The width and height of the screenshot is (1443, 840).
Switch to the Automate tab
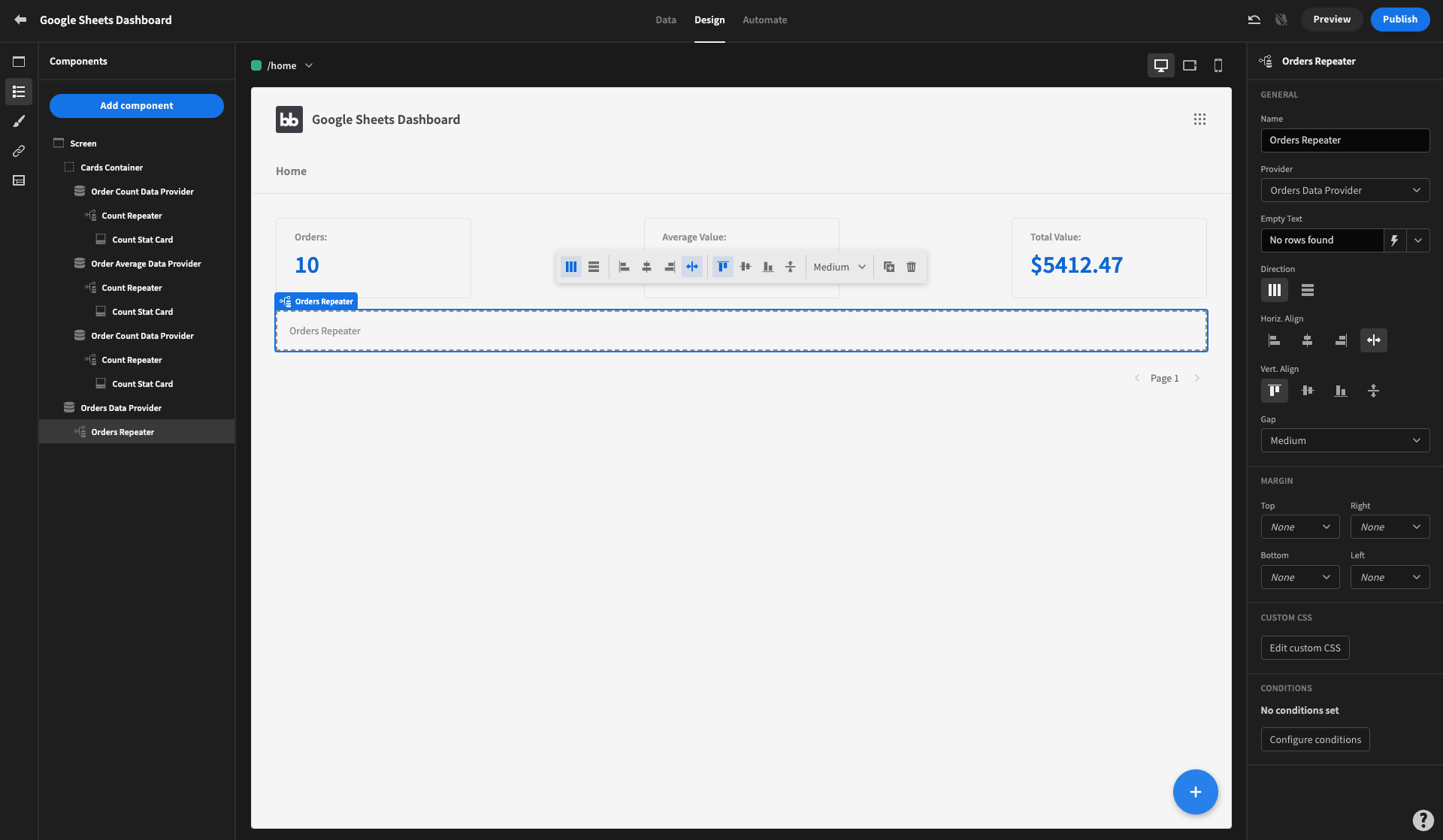point(765,20)
